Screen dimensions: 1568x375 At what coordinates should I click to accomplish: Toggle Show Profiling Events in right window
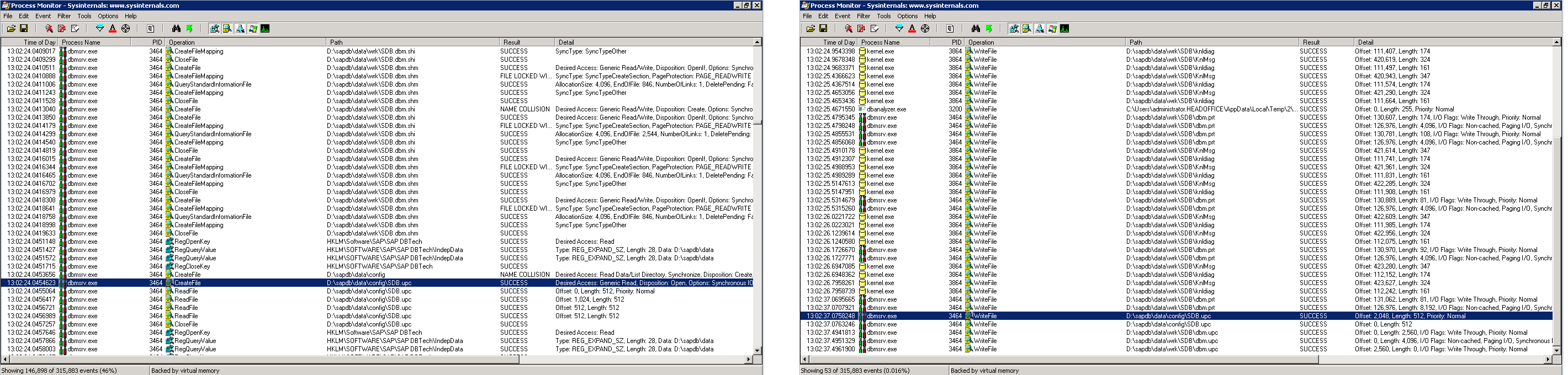point(1065,29)
